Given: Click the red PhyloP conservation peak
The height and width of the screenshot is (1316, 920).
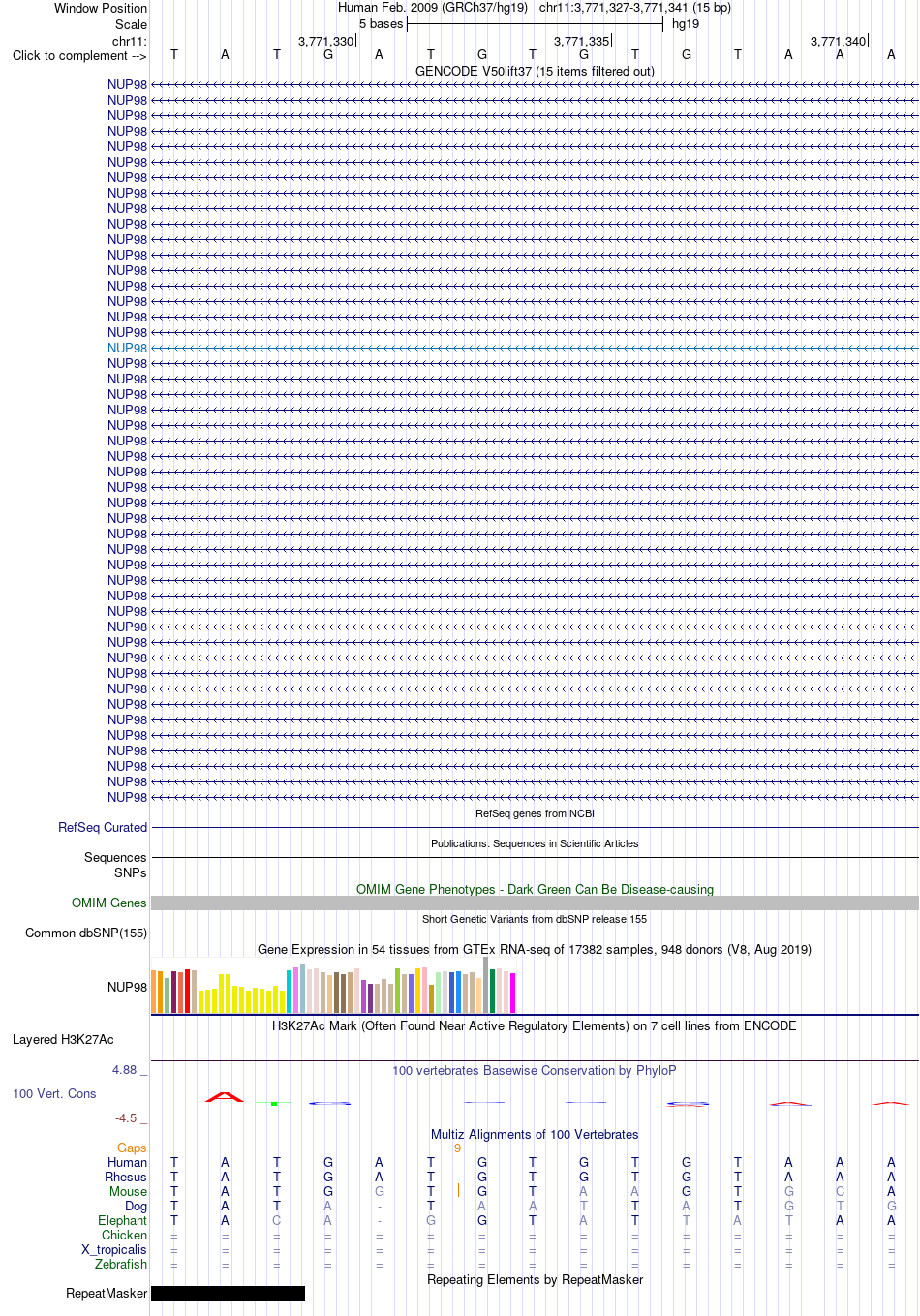Looking at the screenshot, I should 225,1097.
